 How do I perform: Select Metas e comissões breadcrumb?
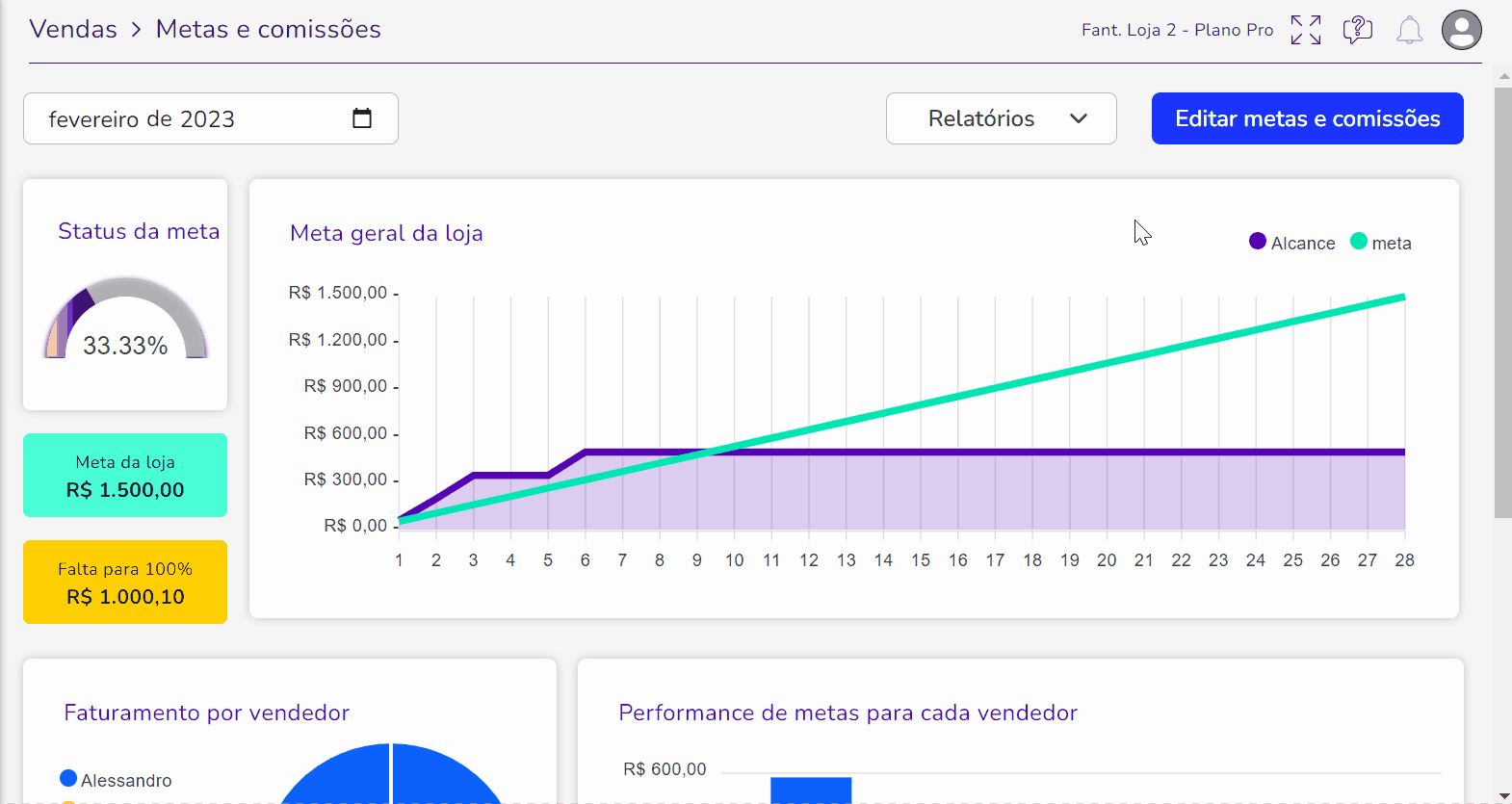(x=269, y=29)
